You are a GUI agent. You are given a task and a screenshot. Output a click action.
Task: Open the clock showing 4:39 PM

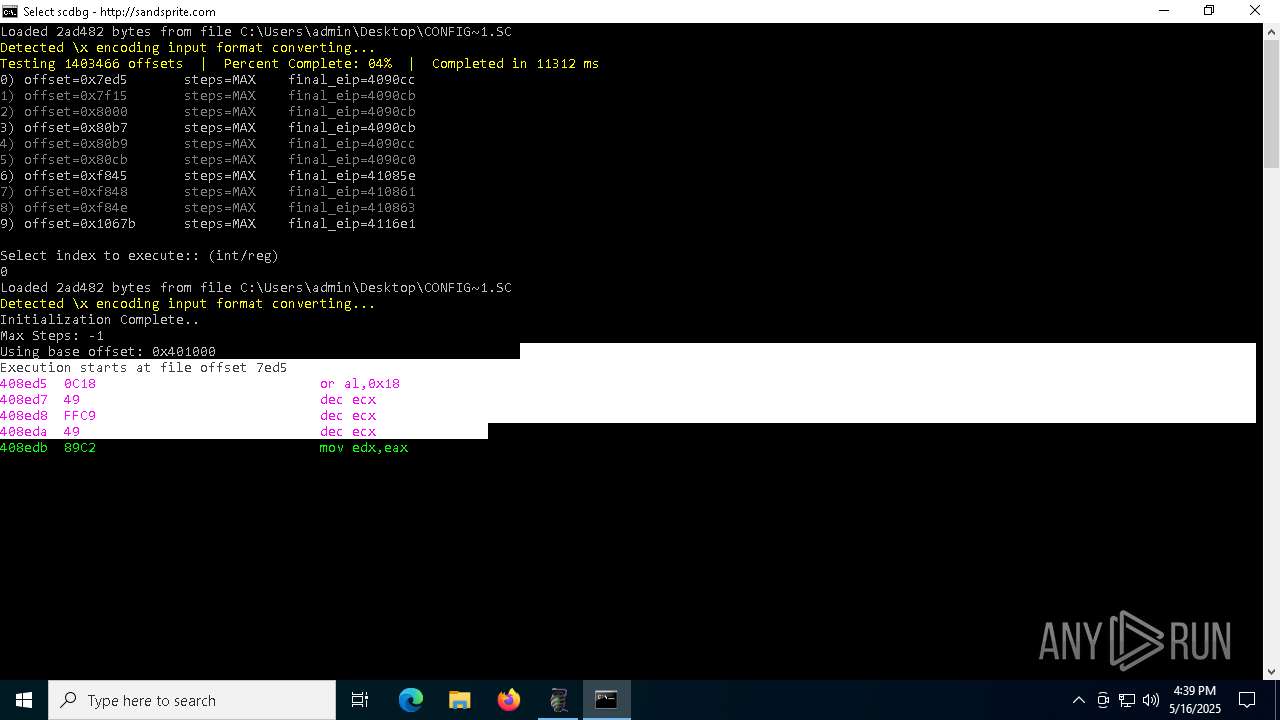1195,700
